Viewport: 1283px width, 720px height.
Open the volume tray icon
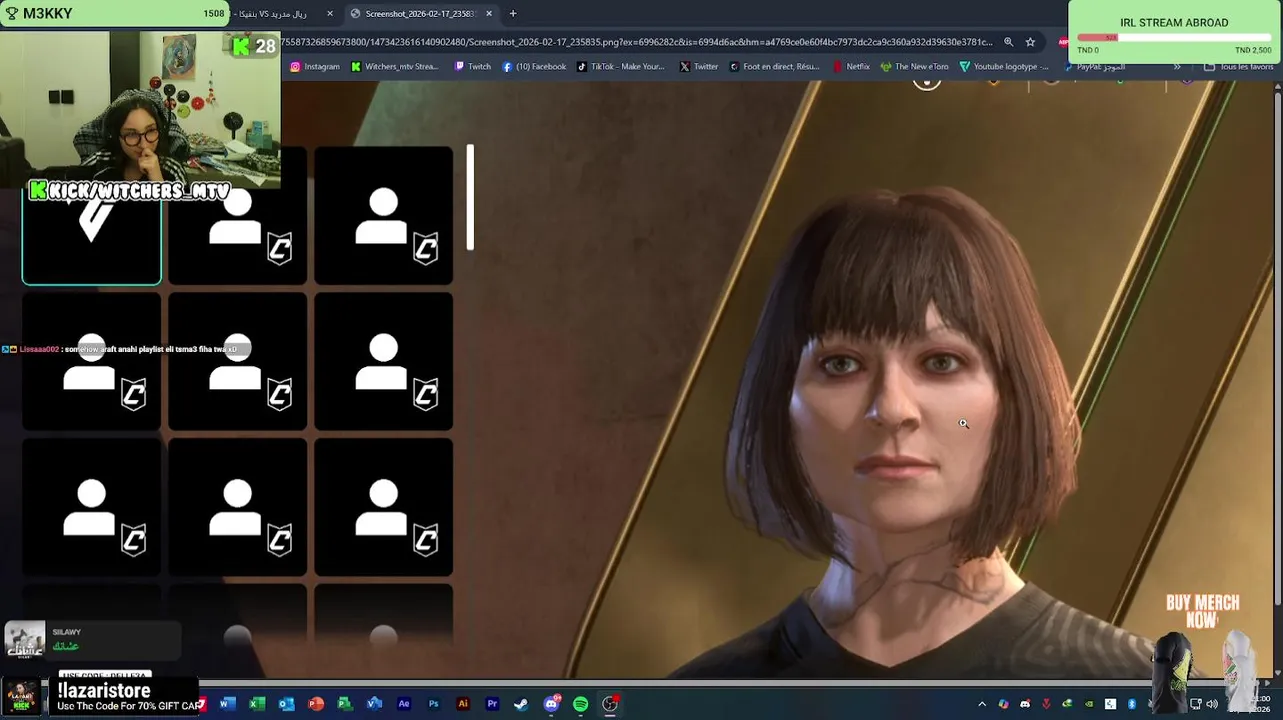1212,704
